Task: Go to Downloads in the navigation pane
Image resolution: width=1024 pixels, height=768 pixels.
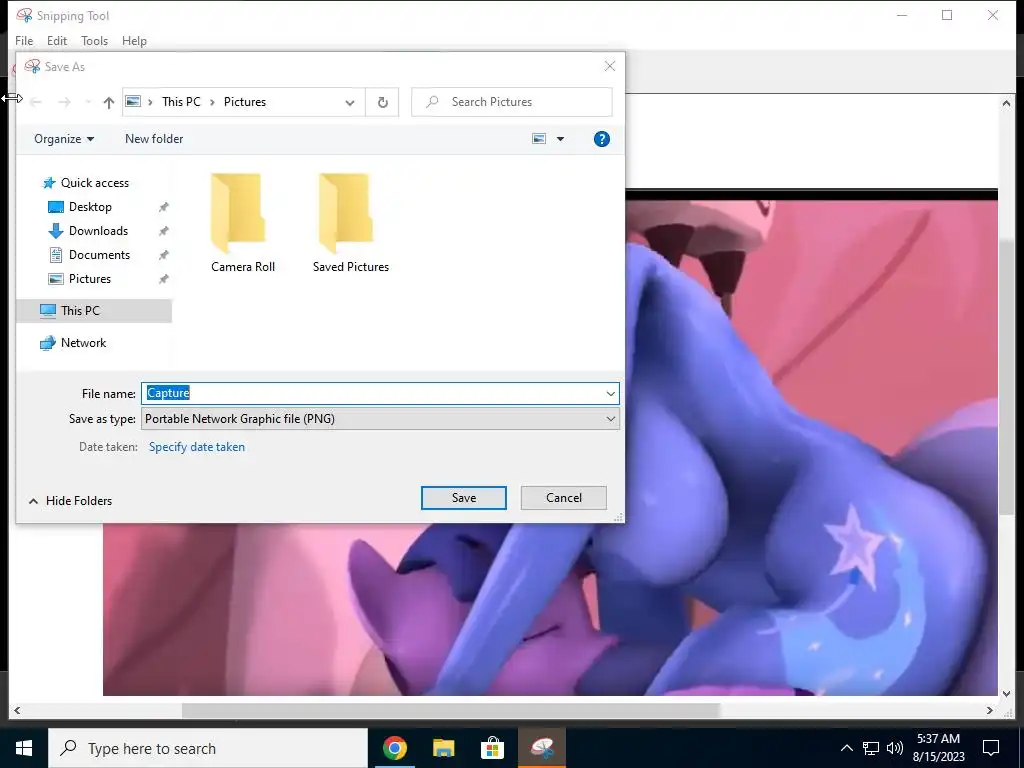Action: point(98,231)
